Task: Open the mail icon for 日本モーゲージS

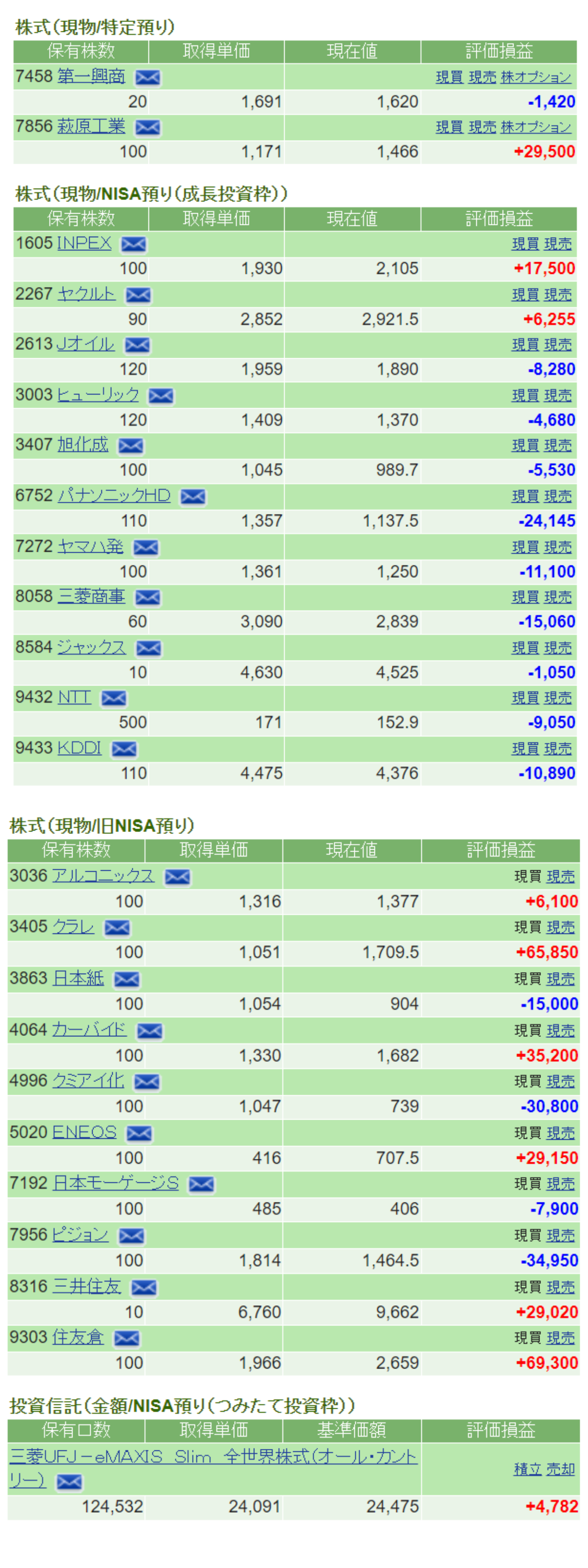Action: coord(201,1184)
